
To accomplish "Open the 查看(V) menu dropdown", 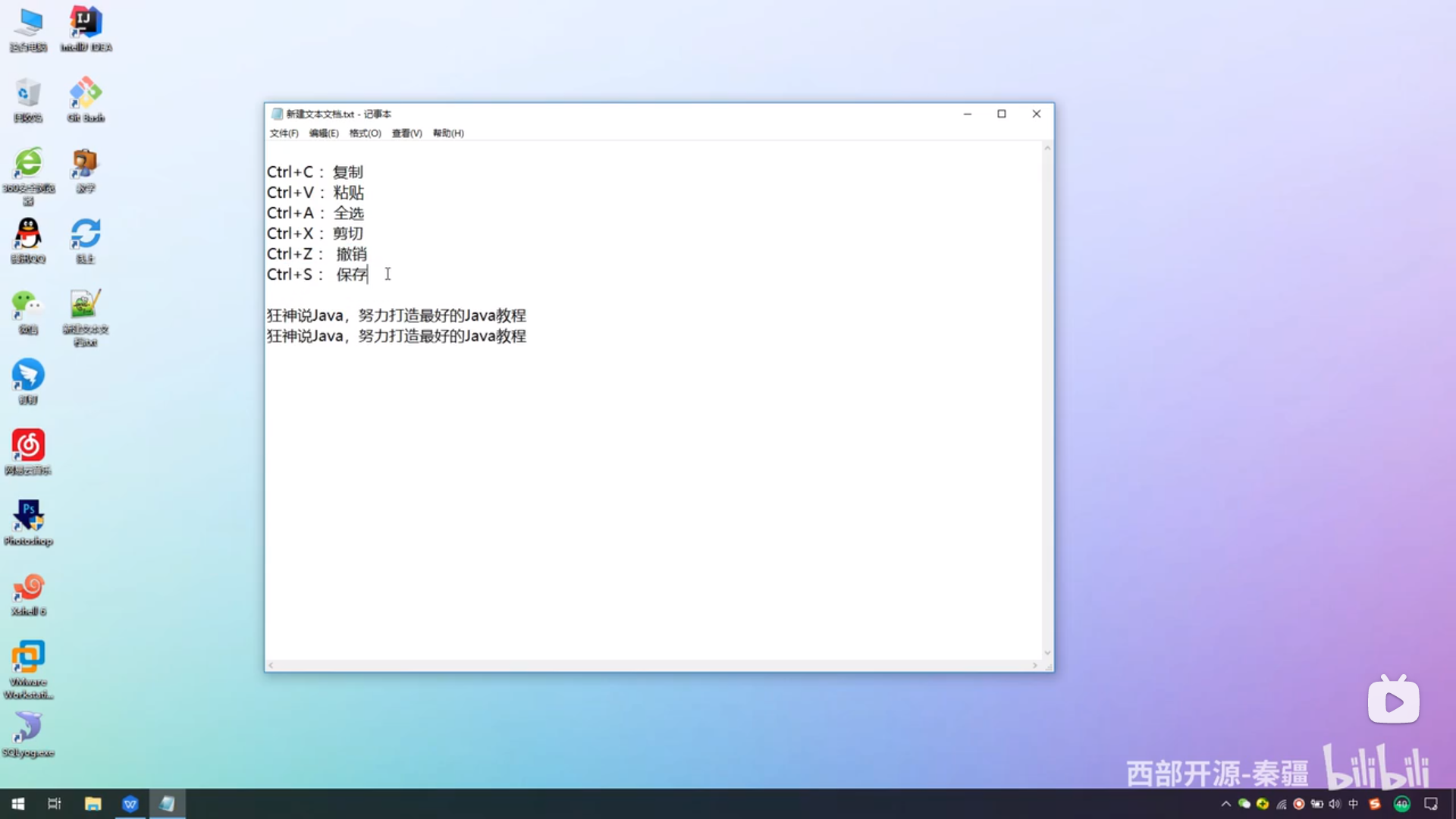I will pyautogui.click(x=406, y=133).
